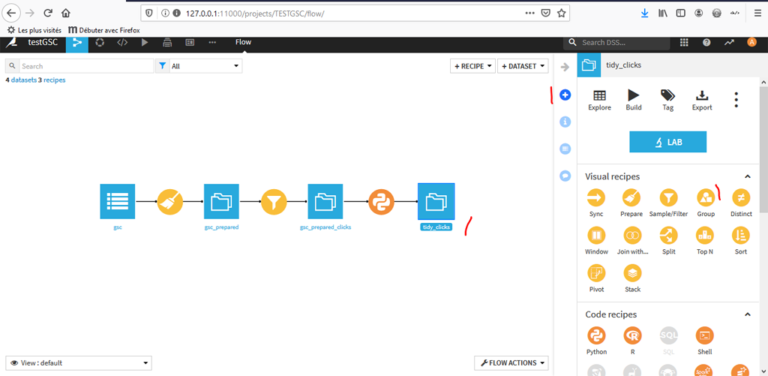Click the Stack recipe icon
Screen dimensions: 768x376
pos(632,273)
